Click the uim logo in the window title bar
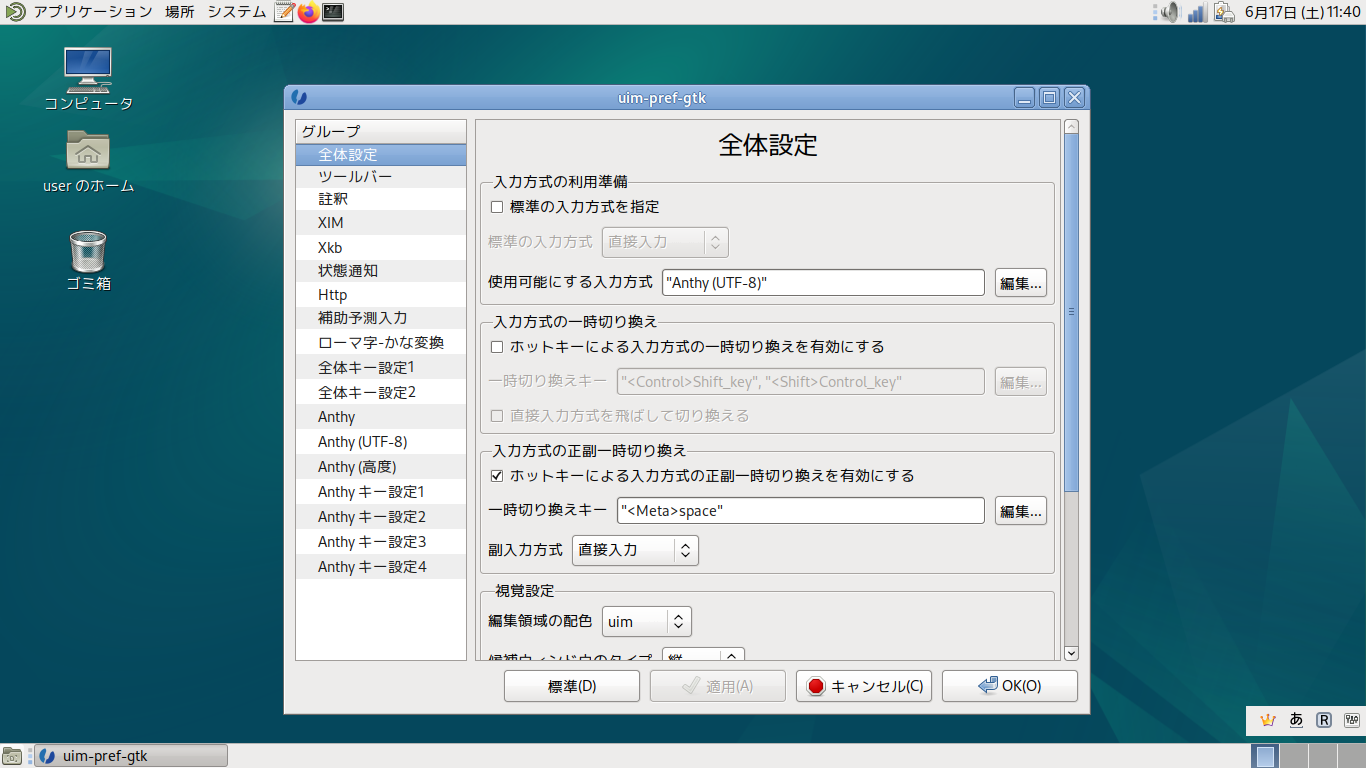Image resolution: width=1366 pixels, height=768 pixels. (299, 97)
